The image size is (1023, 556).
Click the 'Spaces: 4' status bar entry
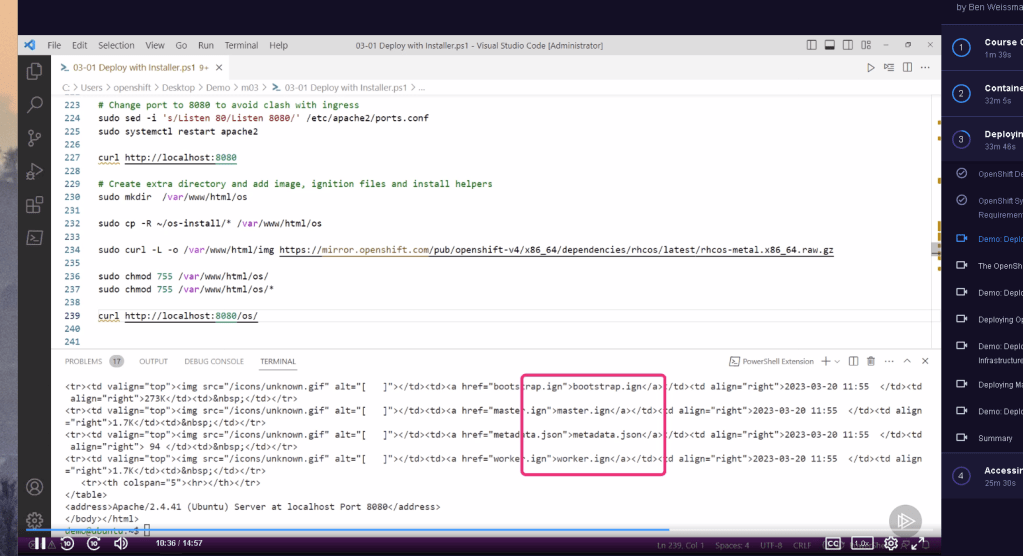point(732,546)
